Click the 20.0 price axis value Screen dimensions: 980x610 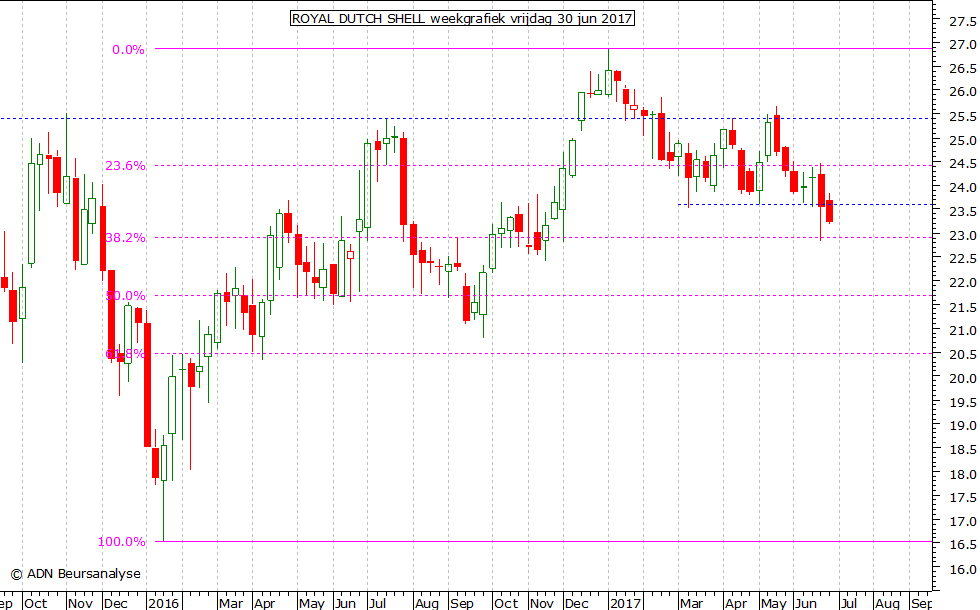(x=962, y=379)
